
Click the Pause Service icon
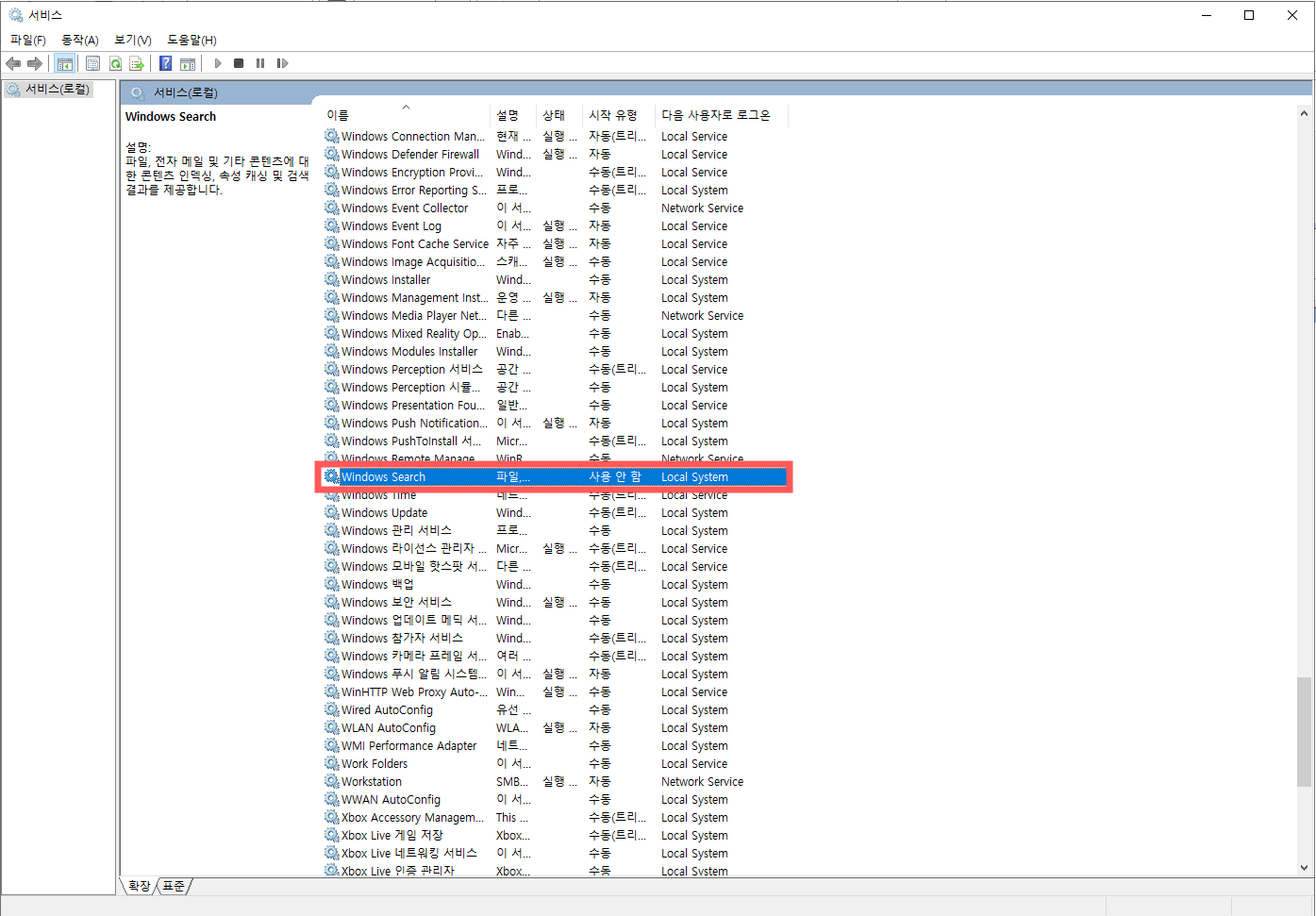pyautogui.click(x=260, y=63)
